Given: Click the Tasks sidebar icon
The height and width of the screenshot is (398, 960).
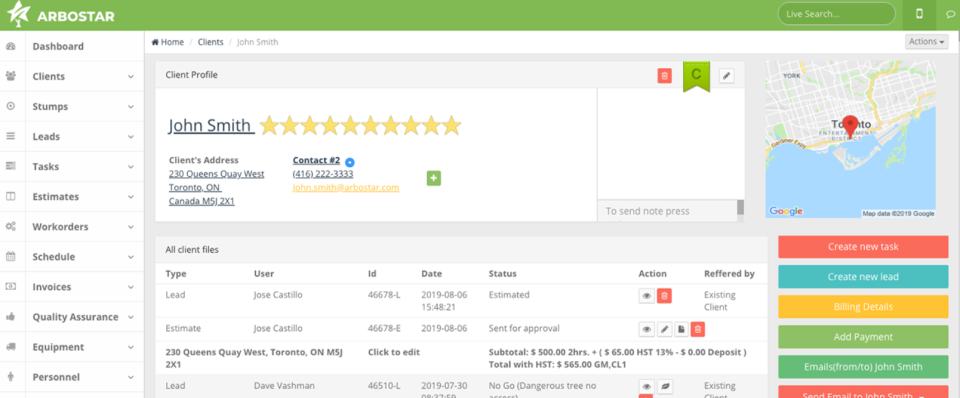Looking at the screenshot, I should tap(10, 167).
